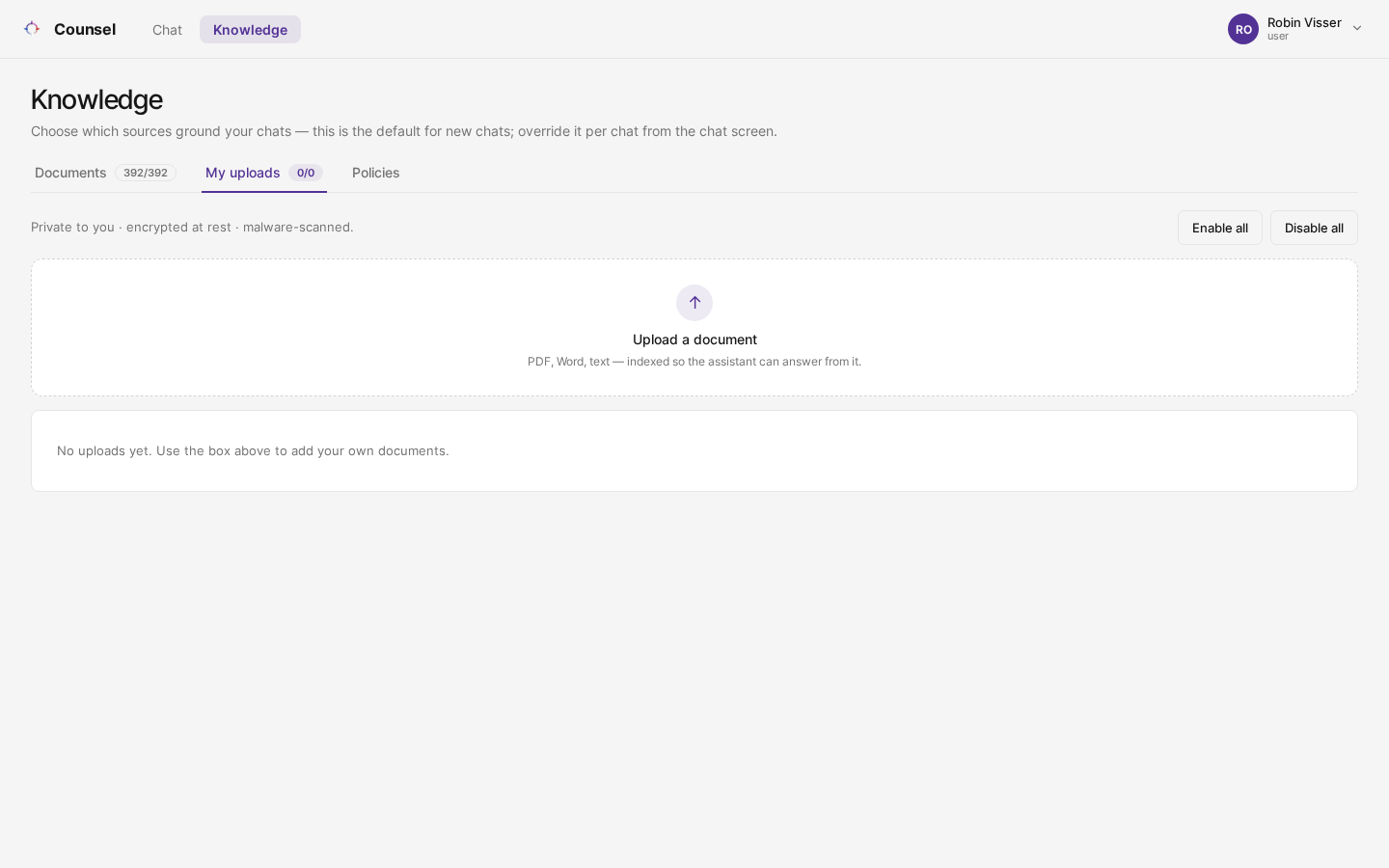Click the 'Private to you' notice text
Screen dimensions: 1389x868
pos(192,227)
